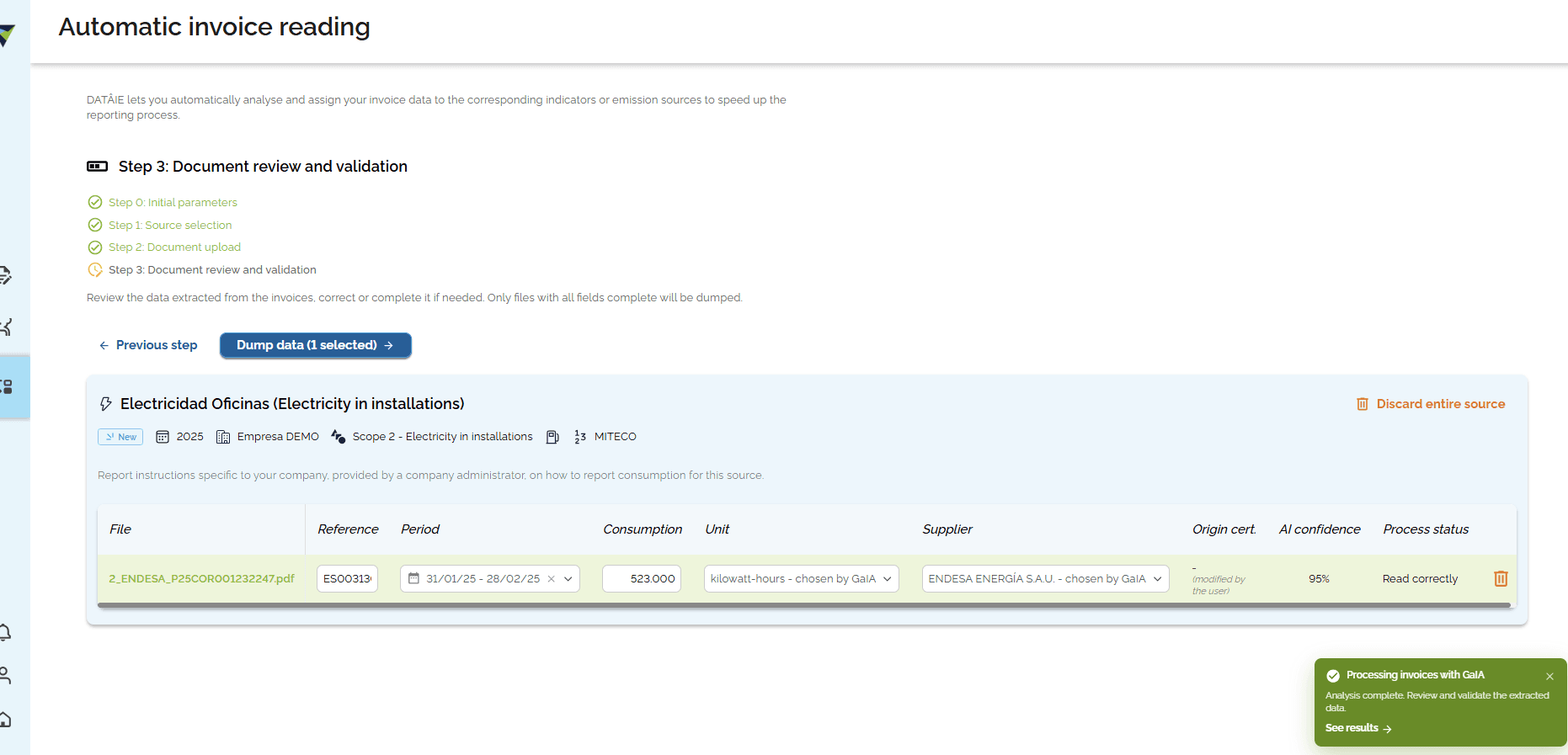The height and width of the screenshot is (755, 1568).
Task: Click the Read correctly status
Action: (x=1420, y=579)
